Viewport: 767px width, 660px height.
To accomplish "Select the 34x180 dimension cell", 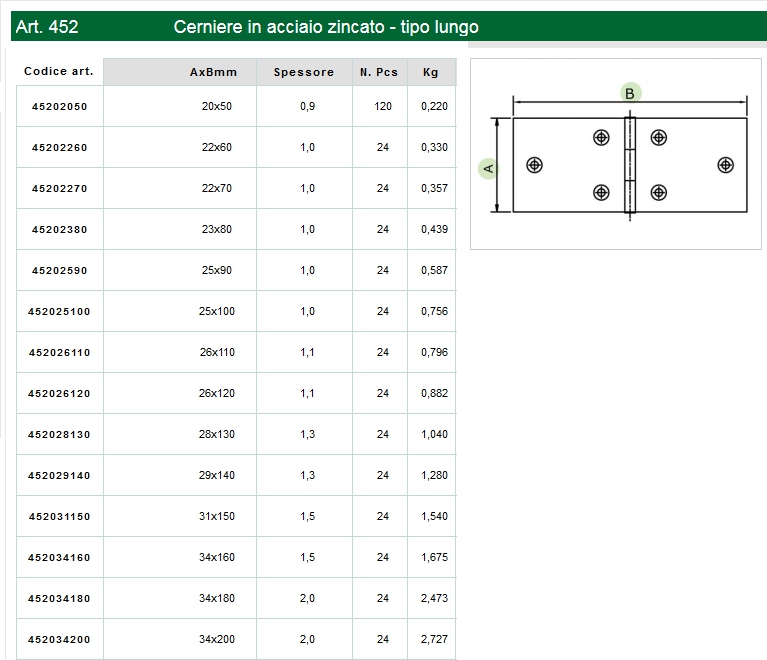I will pos(216,598).
